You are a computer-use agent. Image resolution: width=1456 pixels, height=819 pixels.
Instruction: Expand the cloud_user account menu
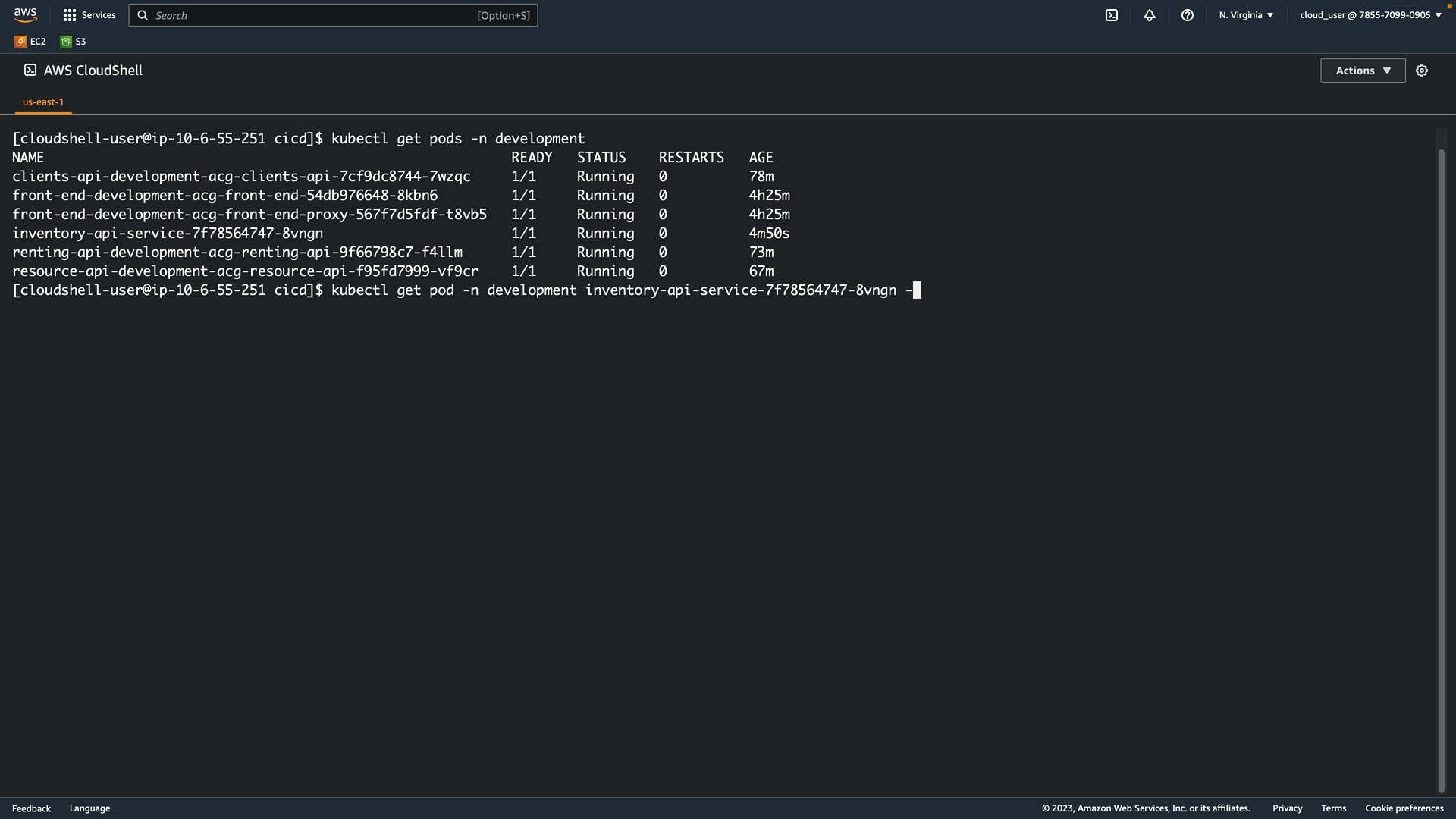point(1370,15)
